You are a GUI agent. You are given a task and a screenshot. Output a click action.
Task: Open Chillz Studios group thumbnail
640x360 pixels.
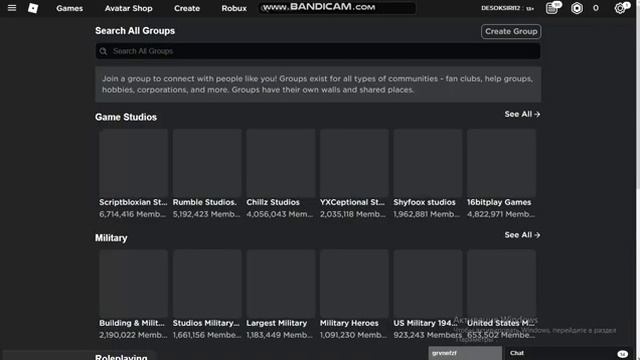[x=281, y=163]
